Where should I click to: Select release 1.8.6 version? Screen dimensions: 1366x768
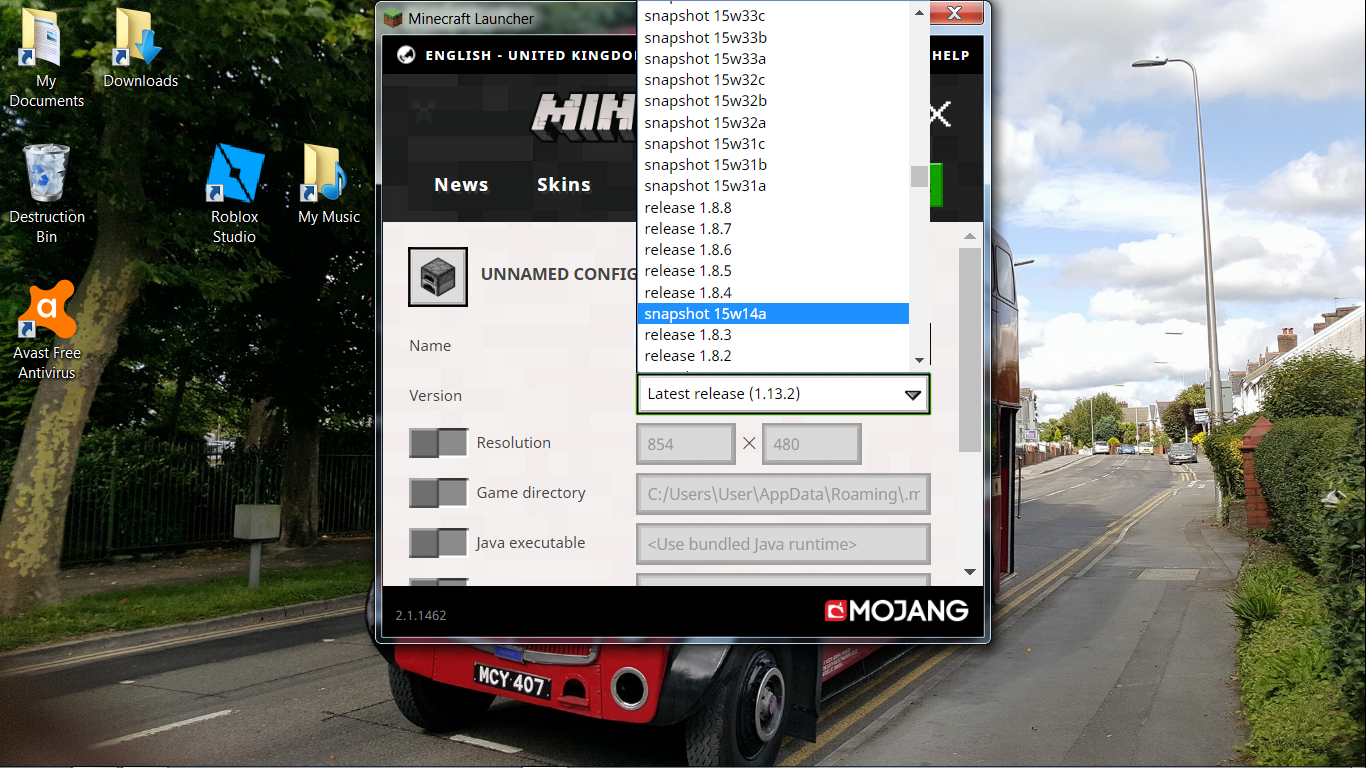click(773, 250)
